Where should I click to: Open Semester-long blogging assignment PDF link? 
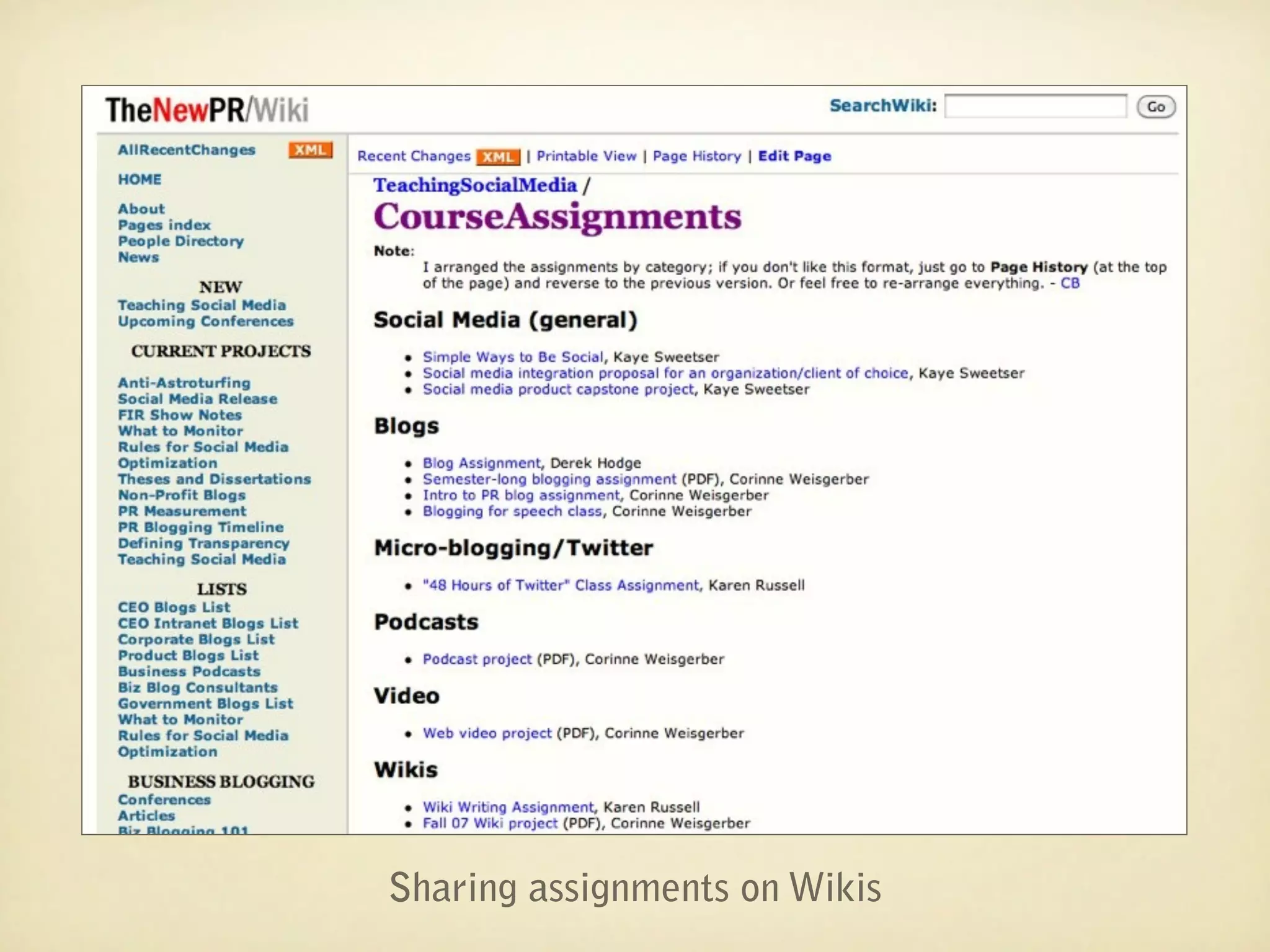click(549, 479)
